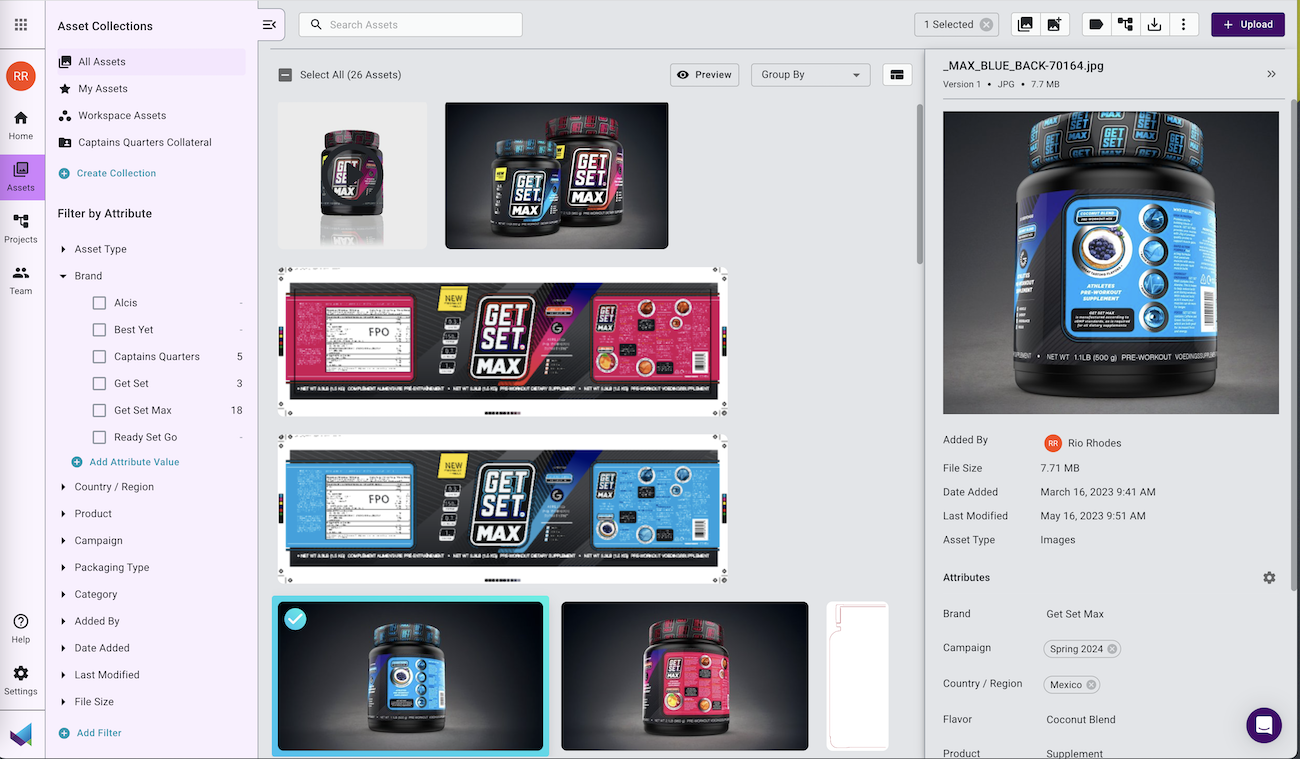Clear the 1 Selected chip

click(986, 25)
